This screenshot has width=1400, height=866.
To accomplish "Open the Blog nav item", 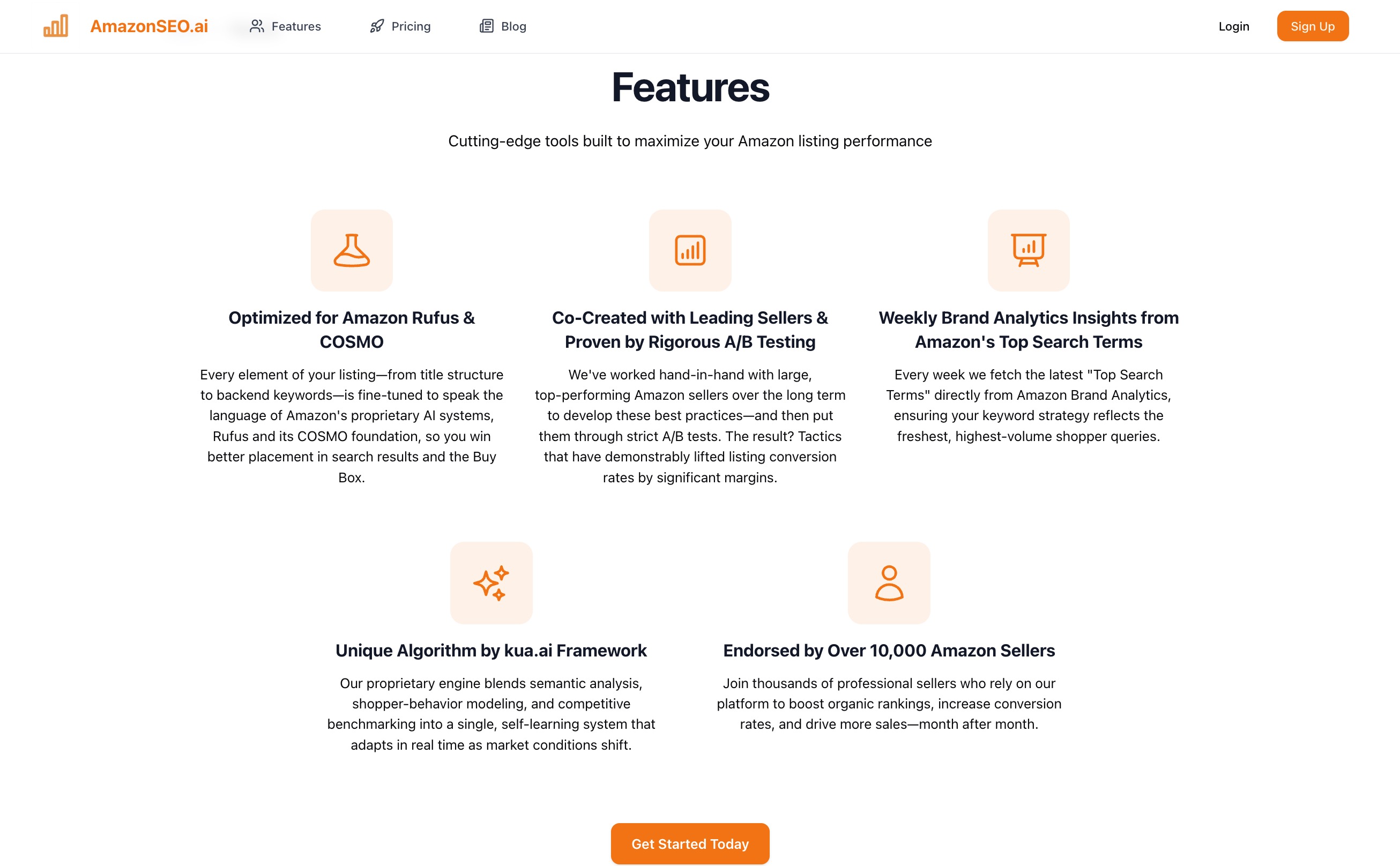I will click(513, 26).
